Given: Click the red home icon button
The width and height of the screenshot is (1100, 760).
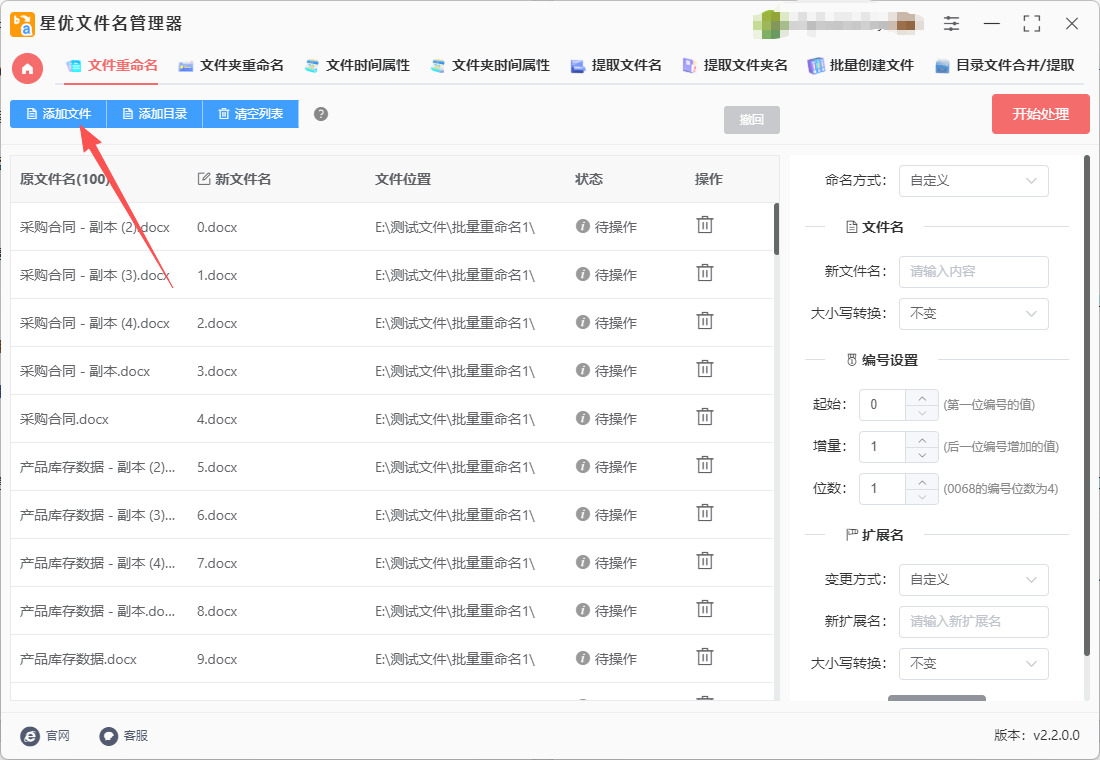Looking at the screenshot, I should click(28, 68).
